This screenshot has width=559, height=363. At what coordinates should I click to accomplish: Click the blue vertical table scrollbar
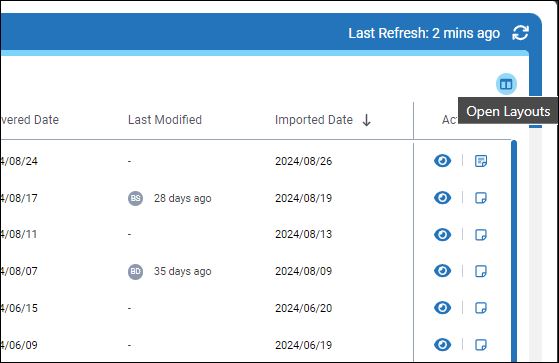514,251
